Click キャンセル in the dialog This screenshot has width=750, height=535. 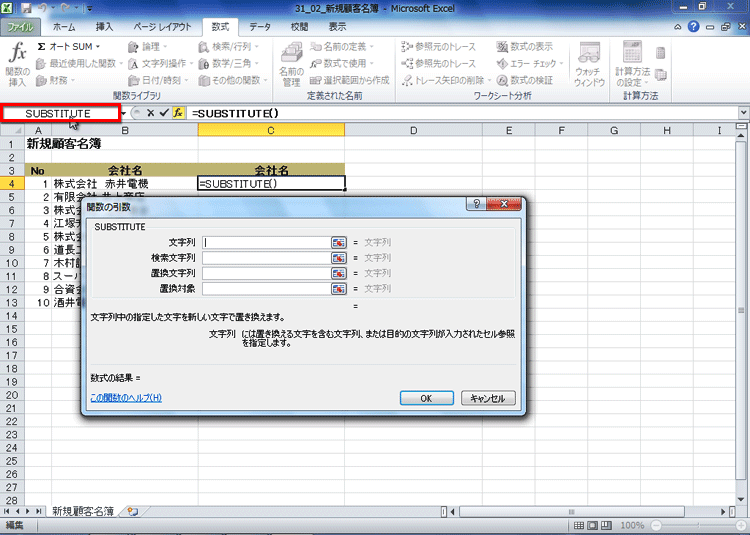coord(488,398)
